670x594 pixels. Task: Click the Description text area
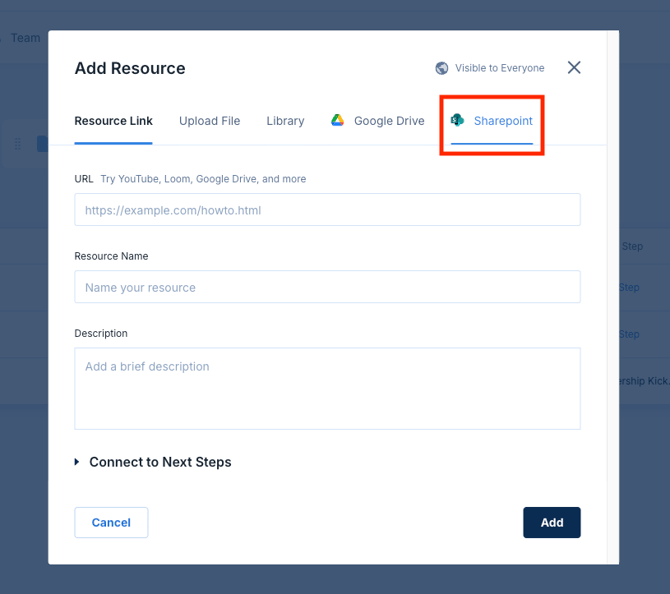pos(327,388)
